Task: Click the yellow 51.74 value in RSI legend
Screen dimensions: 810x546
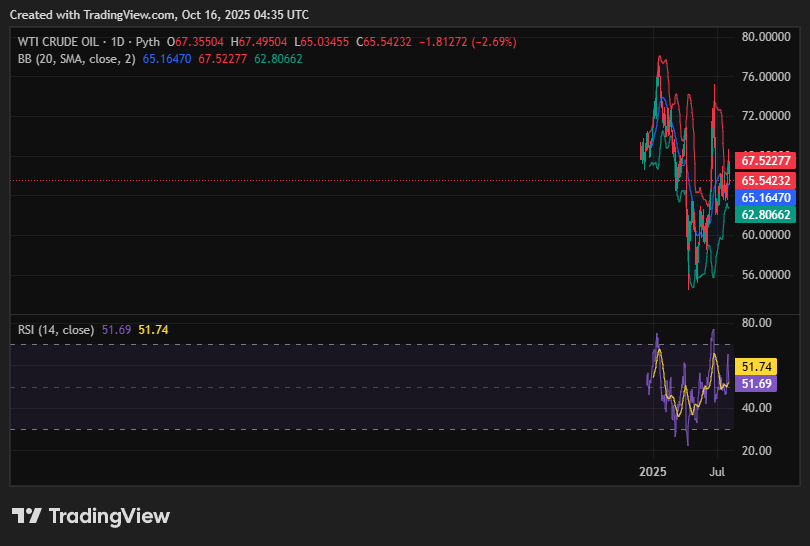Action: tap(153, 329)
